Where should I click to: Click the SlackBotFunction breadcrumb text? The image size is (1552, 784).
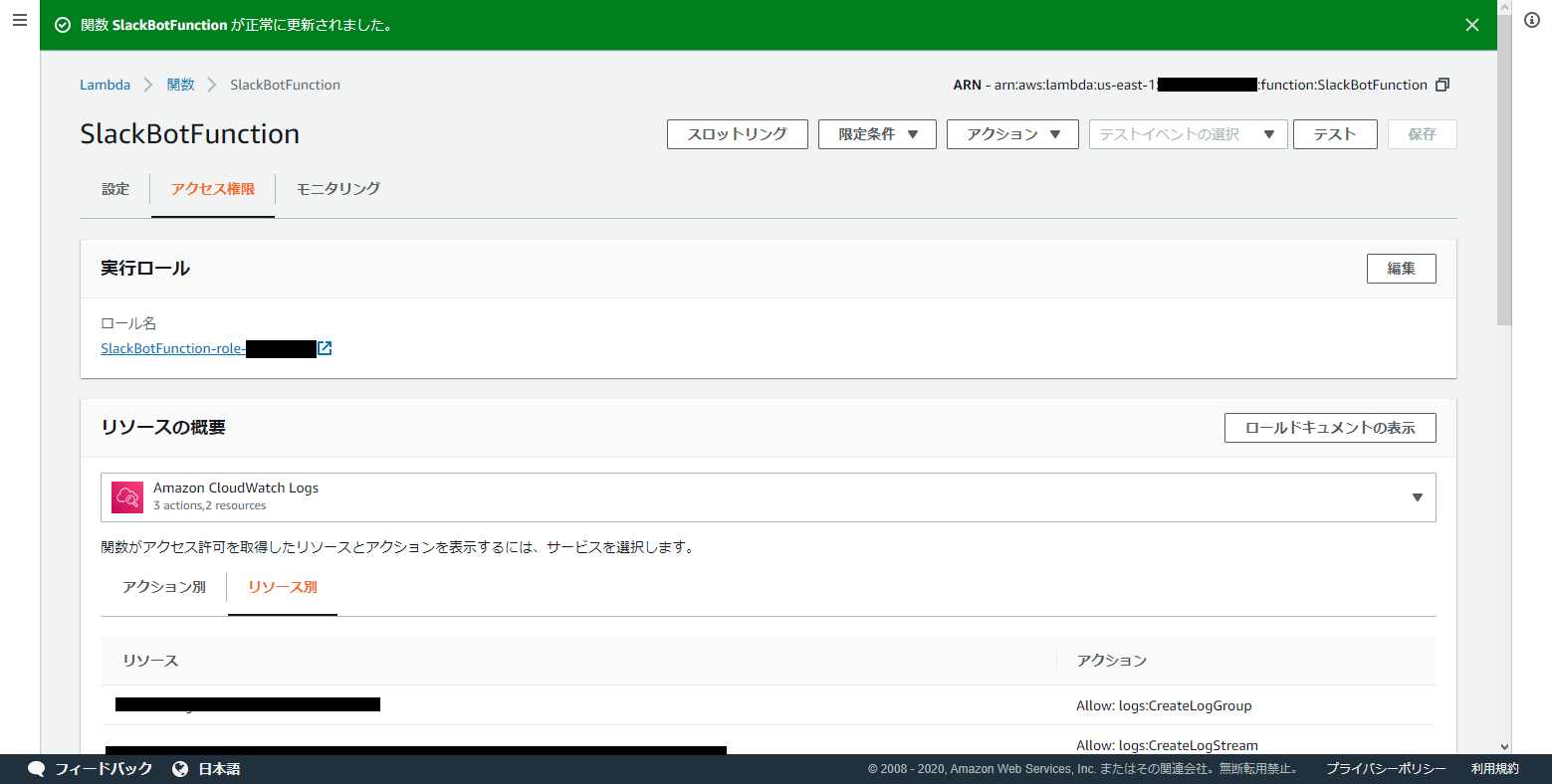[285, 85]
